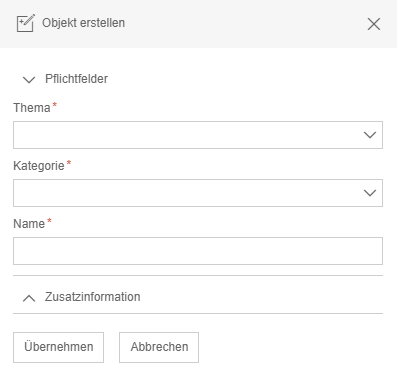Close the Objekt erstellen dialog
Image resolution: width=397 pixels, height=377 pixels.
[x=374, y=24]
